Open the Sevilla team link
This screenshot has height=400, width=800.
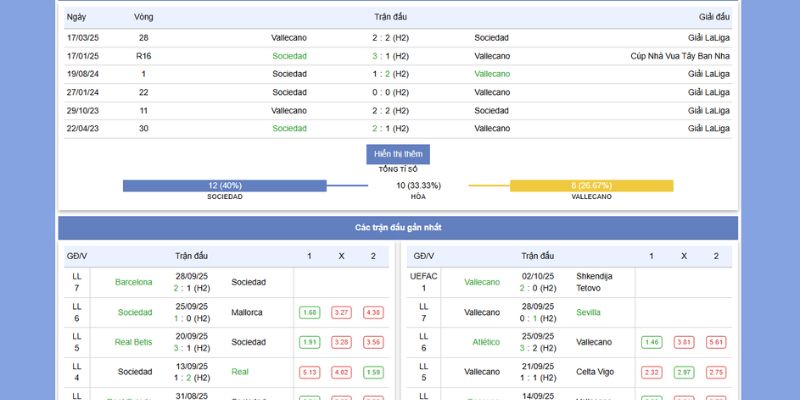(589, 312)
